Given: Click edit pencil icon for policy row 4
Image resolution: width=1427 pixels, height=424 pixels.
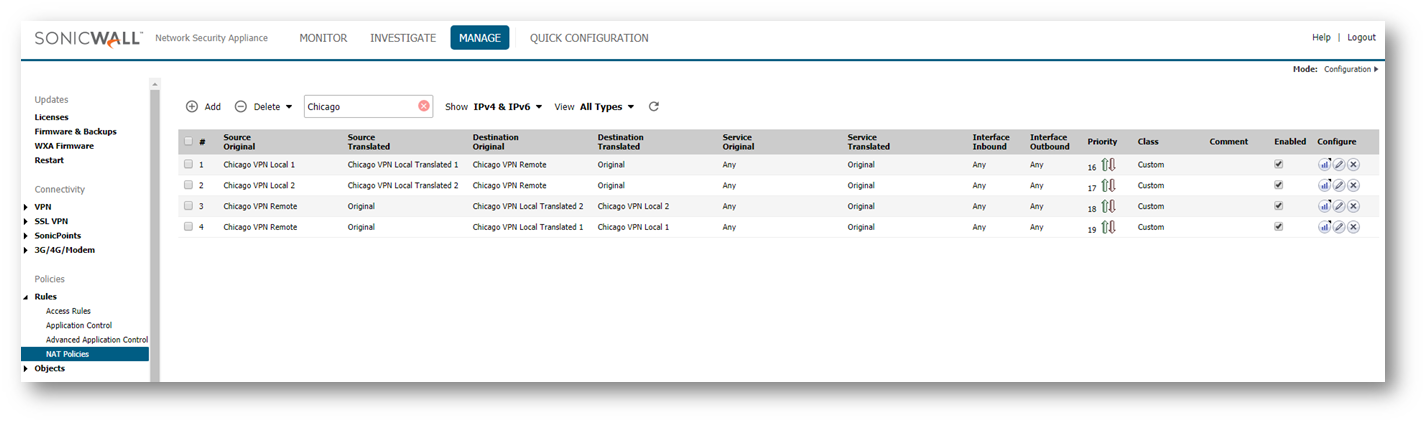Looking at the screenshot, I should pos(1339,227).
